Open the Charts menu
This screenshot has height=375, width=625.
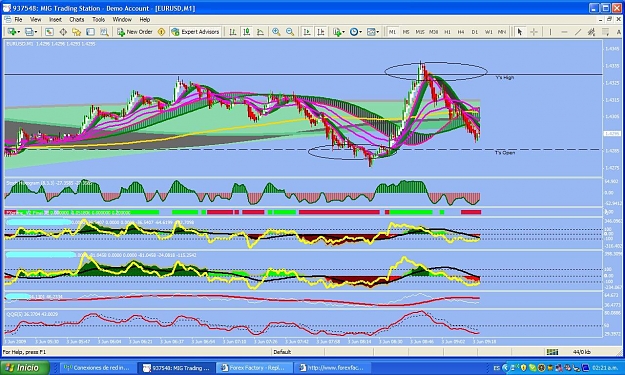coord(77,20)
